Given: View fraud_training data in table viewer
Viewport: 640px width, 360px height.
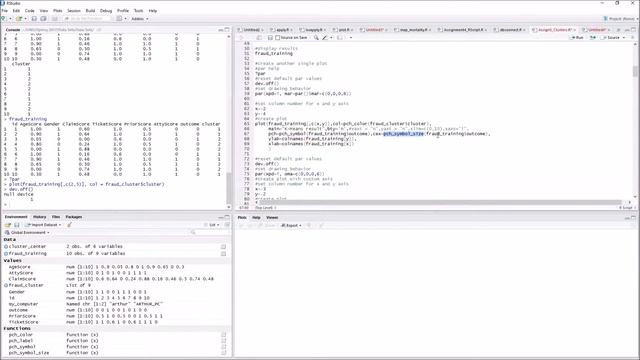Looking at the screenshot, I should click(x=223, y=253).
